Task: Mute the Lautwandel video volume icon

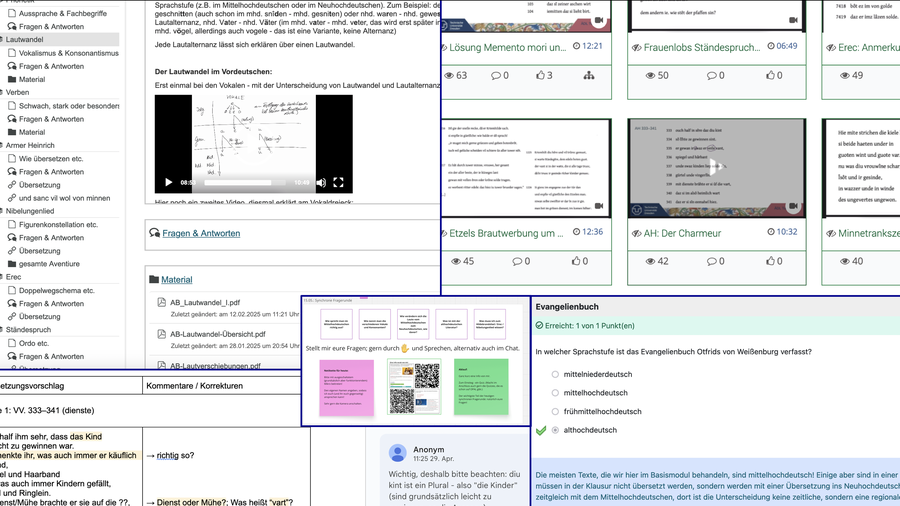Action: pyautogui.click(x=321, y=183)
